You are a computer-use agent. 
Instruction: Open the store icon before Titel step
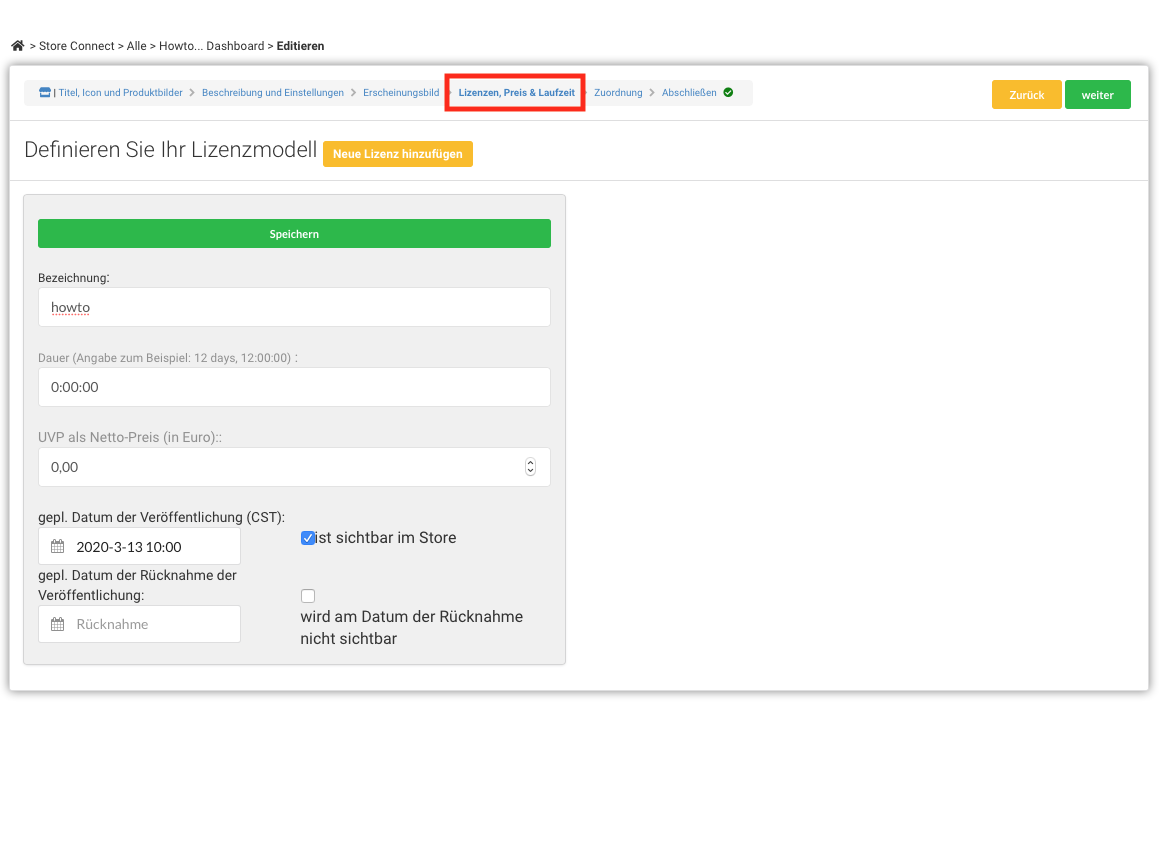coord(45,93)
